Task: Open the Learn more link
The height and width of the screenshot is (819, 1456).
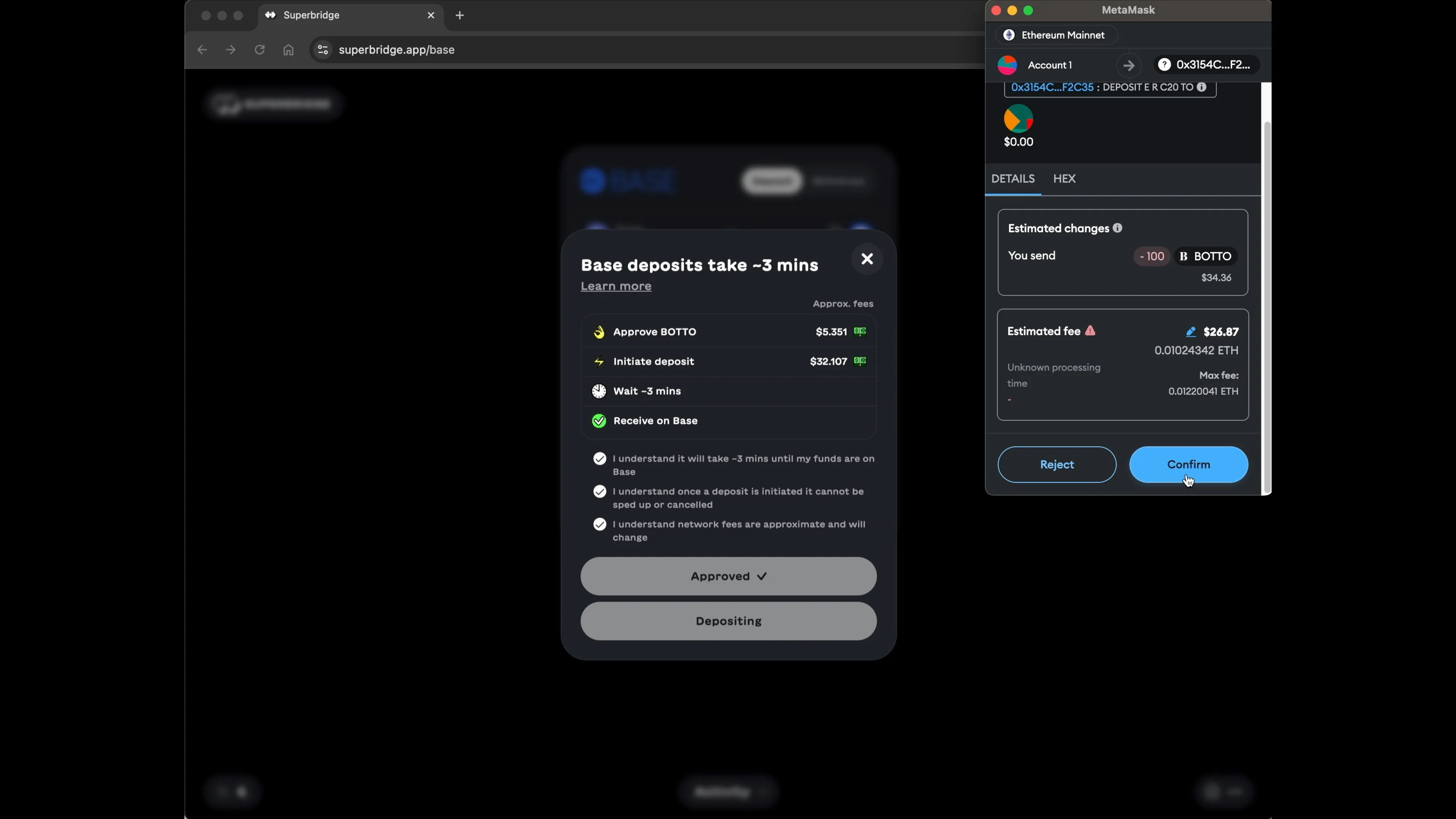Action: pyautogui.click(x=616, y=286)
